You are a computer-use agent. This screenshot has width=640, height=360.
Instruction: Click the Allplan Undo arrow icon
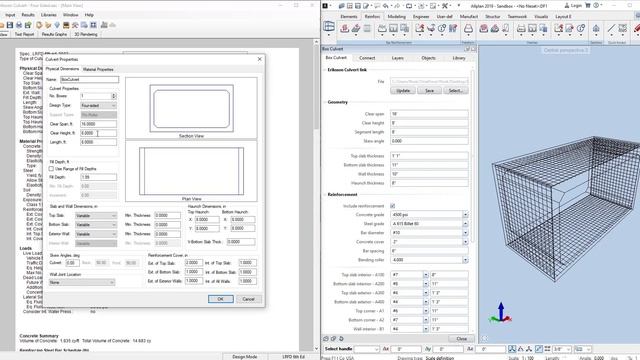point(386,6)
